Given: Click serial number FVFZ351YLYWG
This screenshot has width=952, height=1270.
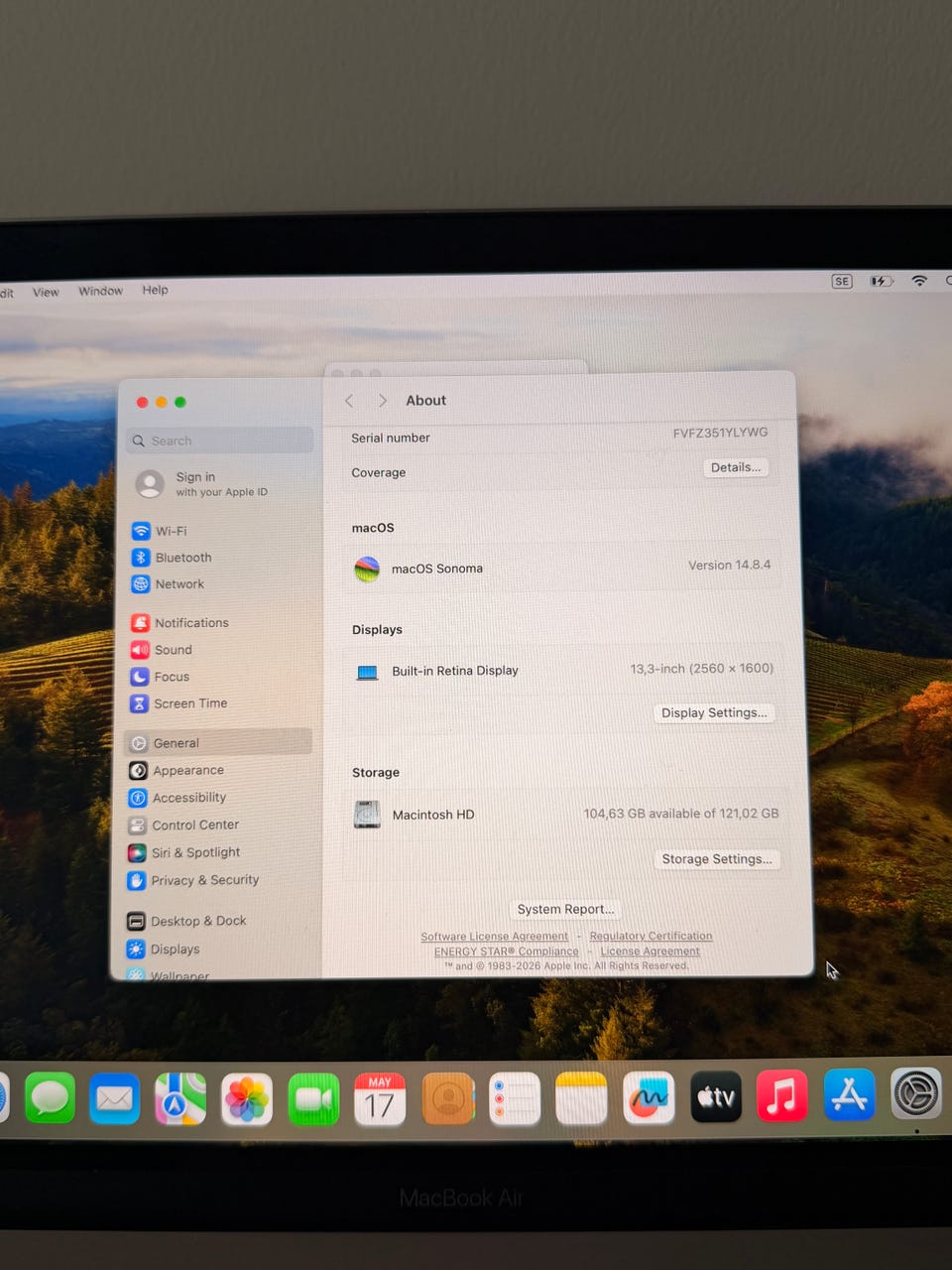Looking at the screenshot, I should tap(720, 433).
